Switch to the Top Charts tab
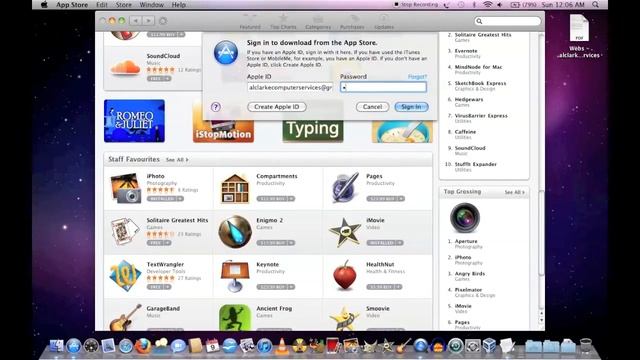This screenshot has width=640, height=360. pyautogui.click(x=283, y=22)
